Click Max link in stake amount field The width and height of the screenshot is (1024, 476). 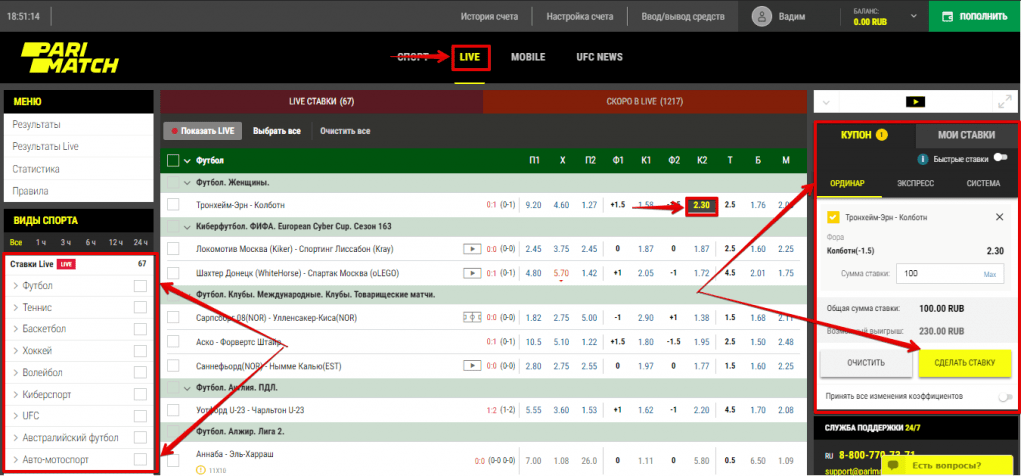990,274
